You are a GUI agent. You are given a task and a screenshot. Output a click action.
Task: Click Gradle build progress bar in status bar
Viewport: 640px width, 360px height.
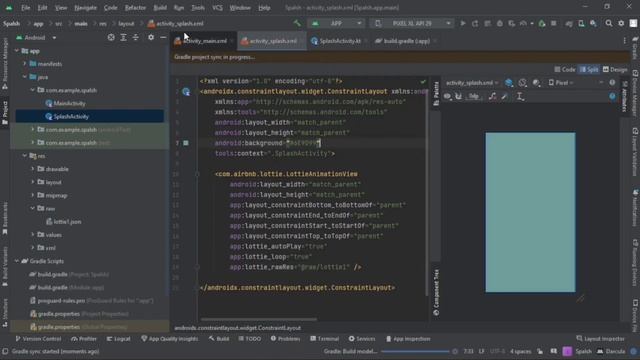(x=415, y=351)
